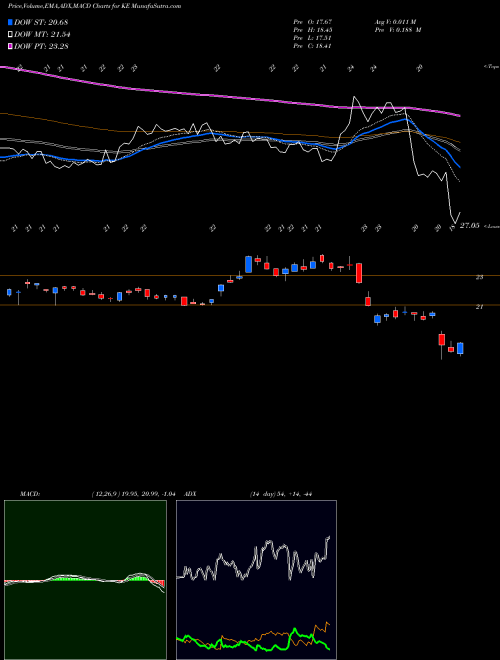Click the 'Pre H: 18.45' value
Screen dimensions: 500x660
[x=313, y=30]
